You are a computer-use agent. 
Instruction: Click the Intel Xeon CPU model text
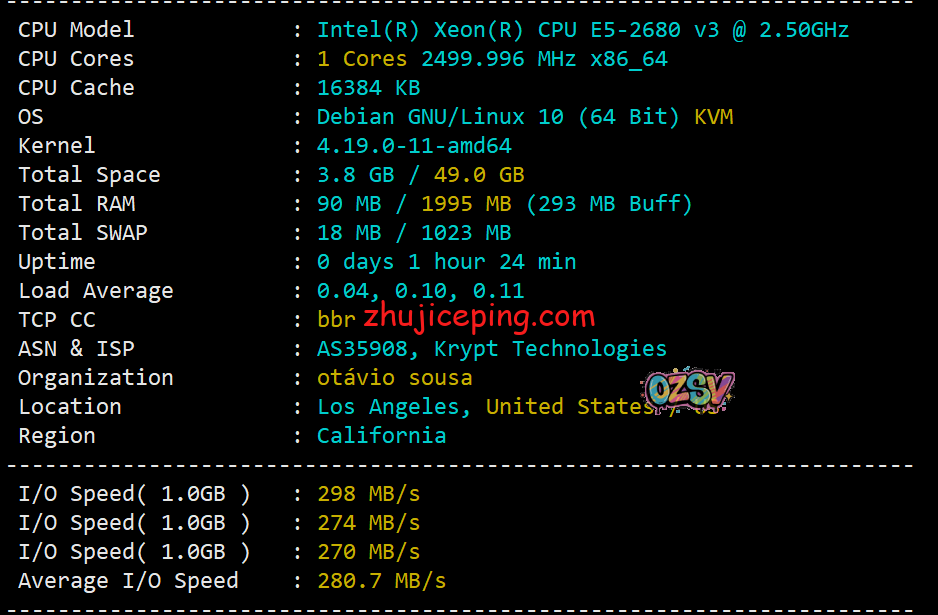(582, 30)
